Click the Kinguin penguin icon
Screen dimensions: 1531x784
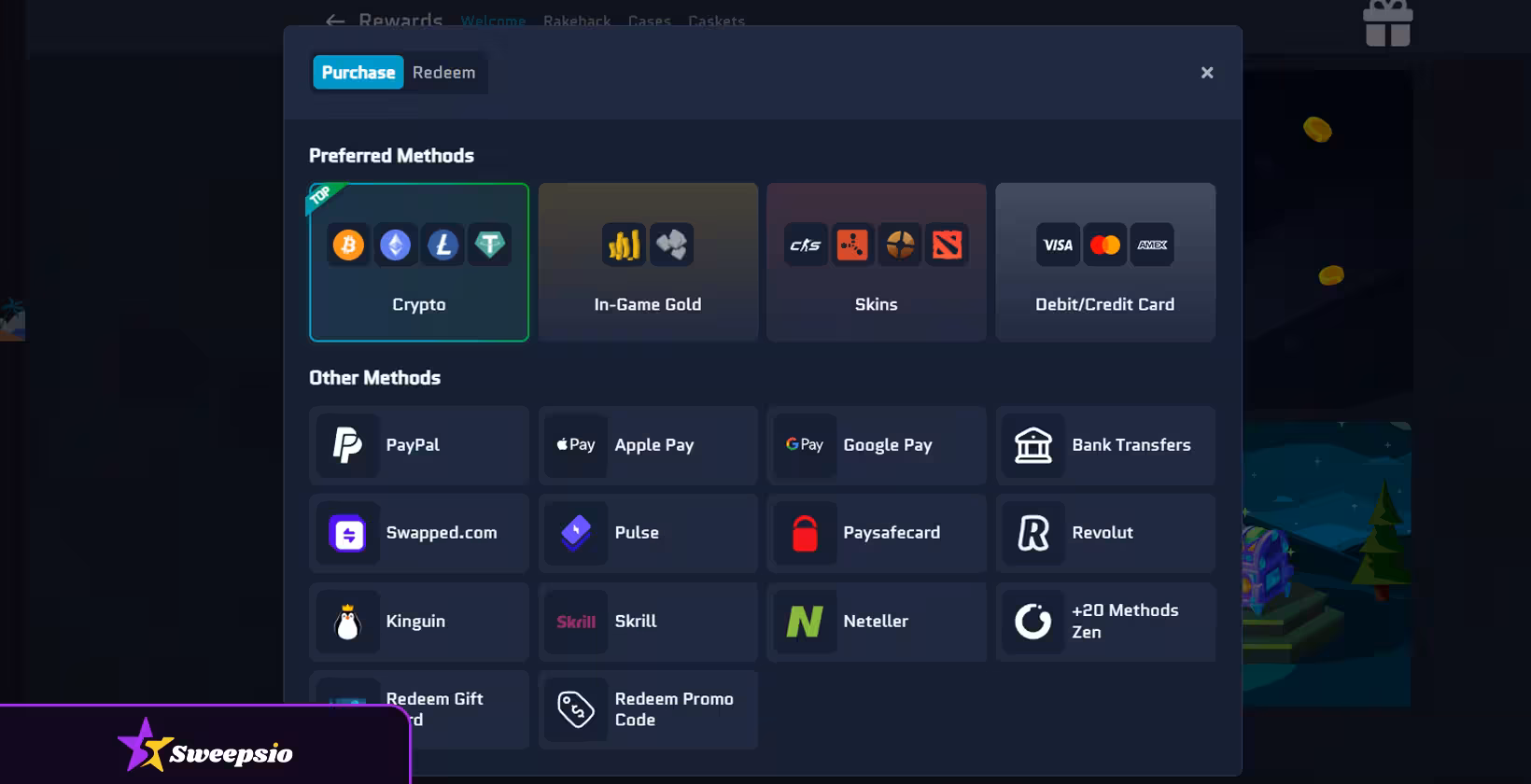348,622
